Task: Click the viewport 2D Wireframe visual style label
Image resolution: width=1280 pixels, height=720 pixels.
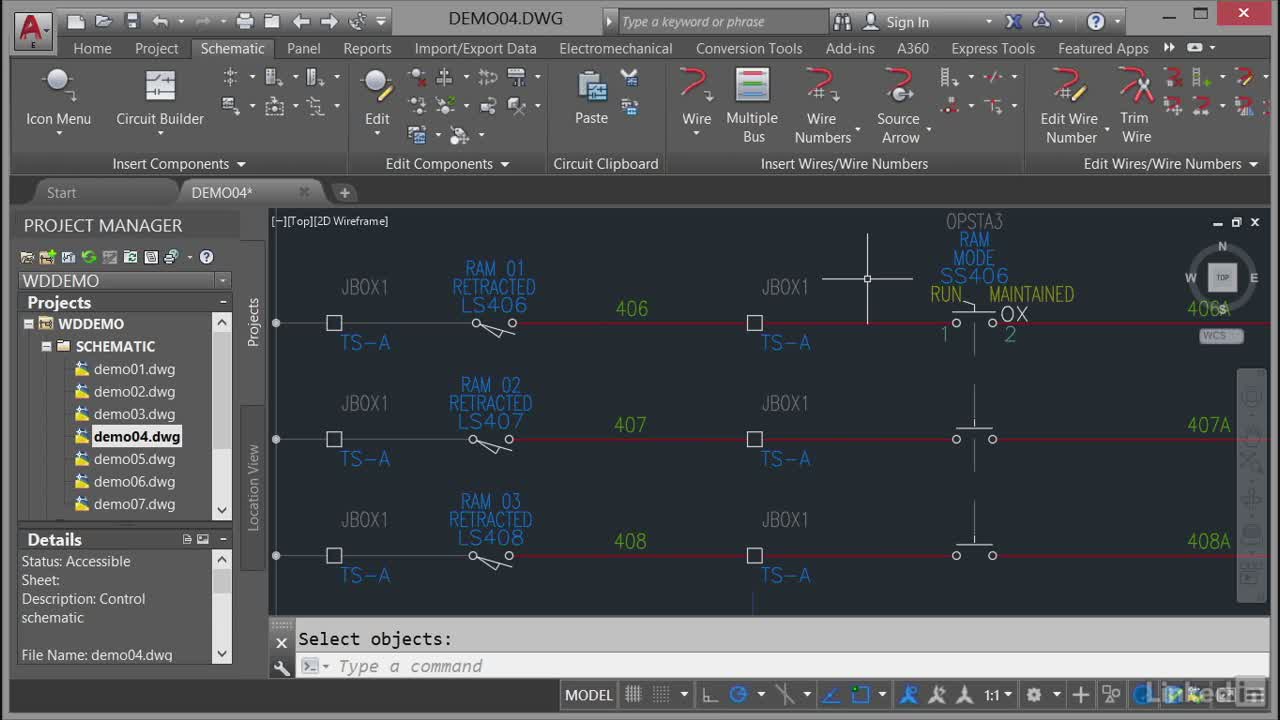Action: pyautogui.click(x=351, y=221)
